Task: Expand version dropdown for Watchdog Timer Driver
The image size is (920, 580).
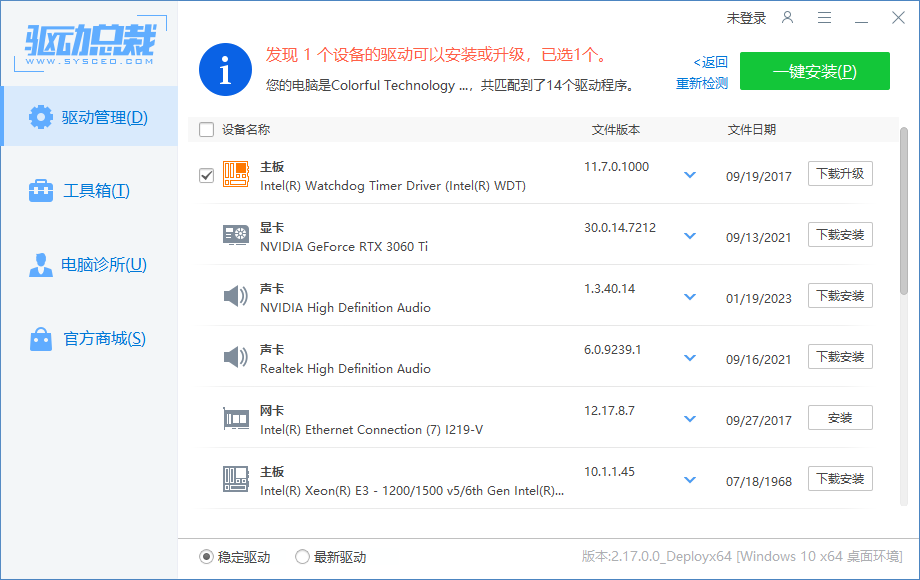Action: [690, 175]
